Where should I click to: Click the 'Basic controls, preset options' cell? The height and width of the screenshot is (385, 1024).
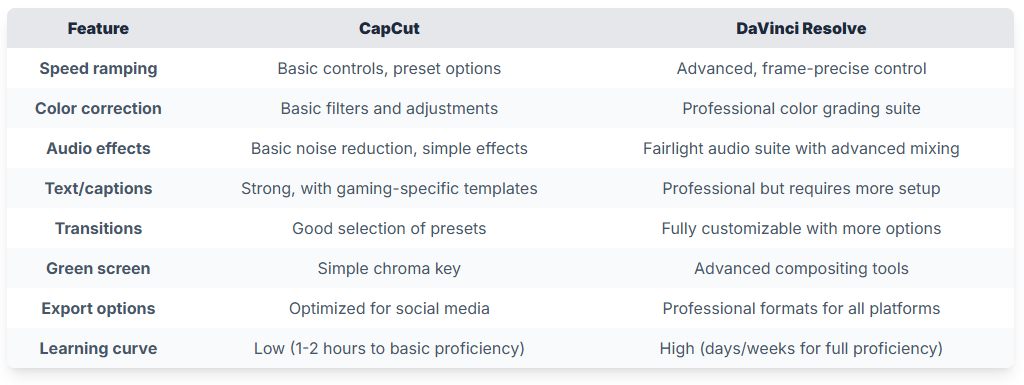389,69
